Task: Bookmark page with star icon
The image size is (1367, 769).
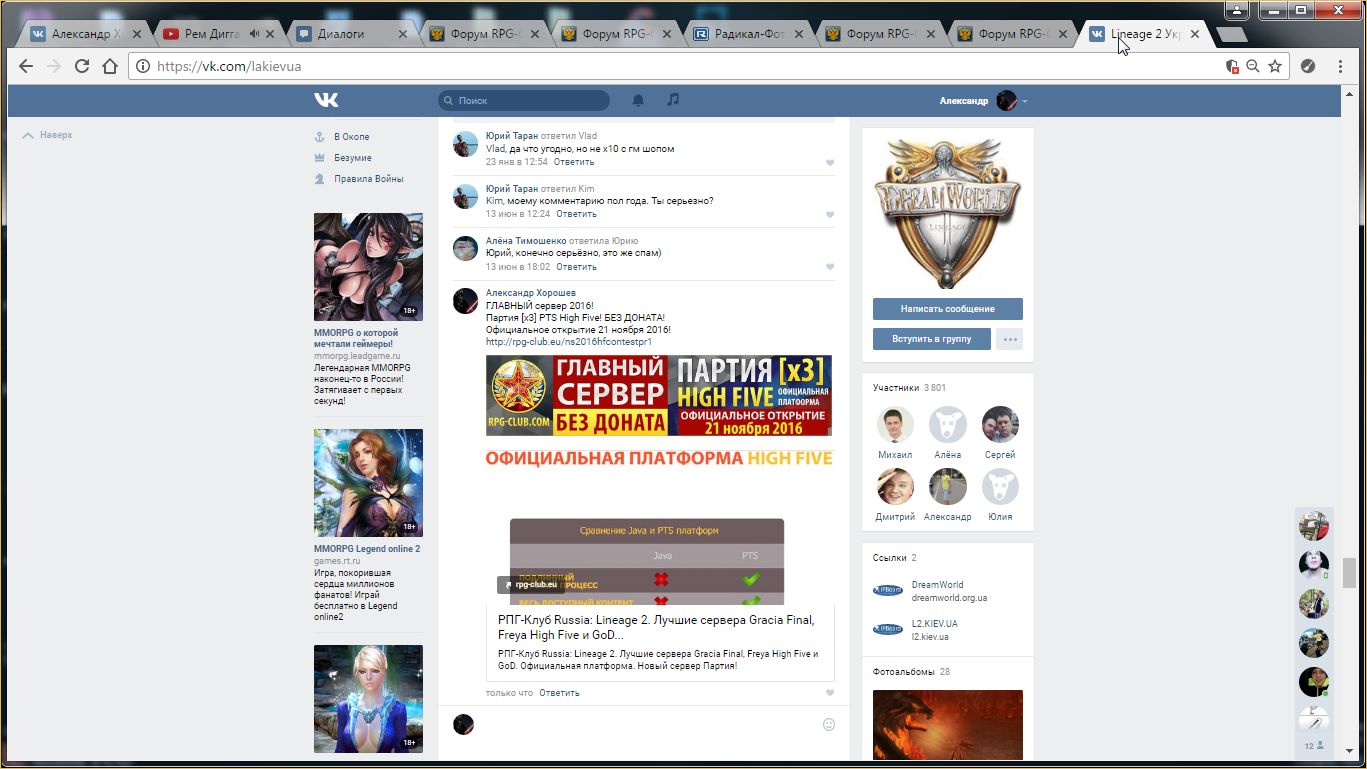Action: (x=1275, y=66)
